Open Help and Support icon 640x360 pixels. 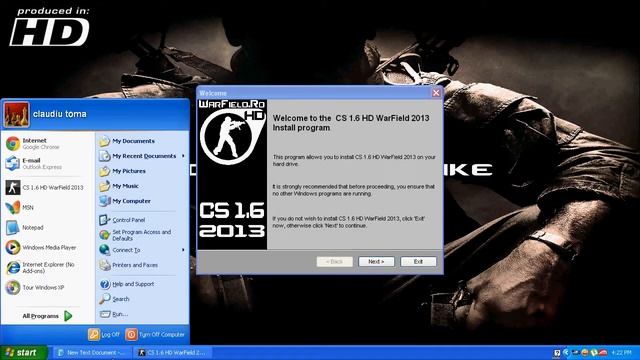coord(104,284)
